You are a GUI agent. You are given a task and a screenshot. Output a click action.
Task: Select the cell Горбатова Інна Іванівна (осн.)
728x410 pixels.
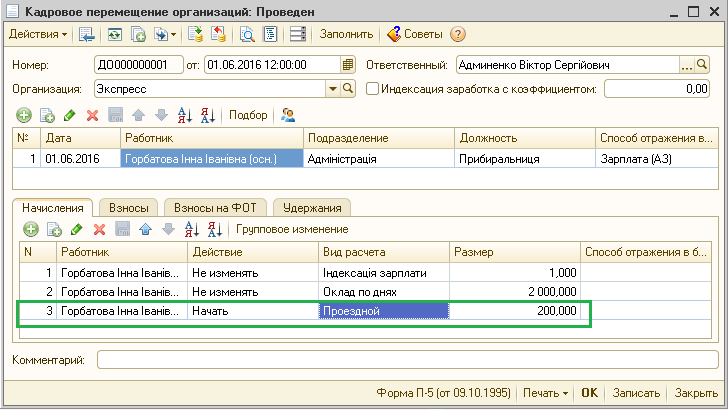point(212,159)
